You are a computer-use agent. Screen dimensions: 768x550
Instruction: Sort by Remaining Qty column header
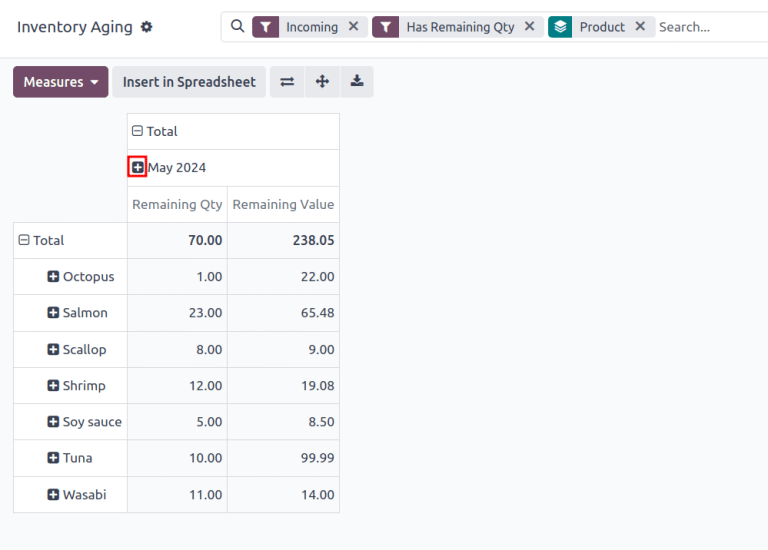coord(177,204)
